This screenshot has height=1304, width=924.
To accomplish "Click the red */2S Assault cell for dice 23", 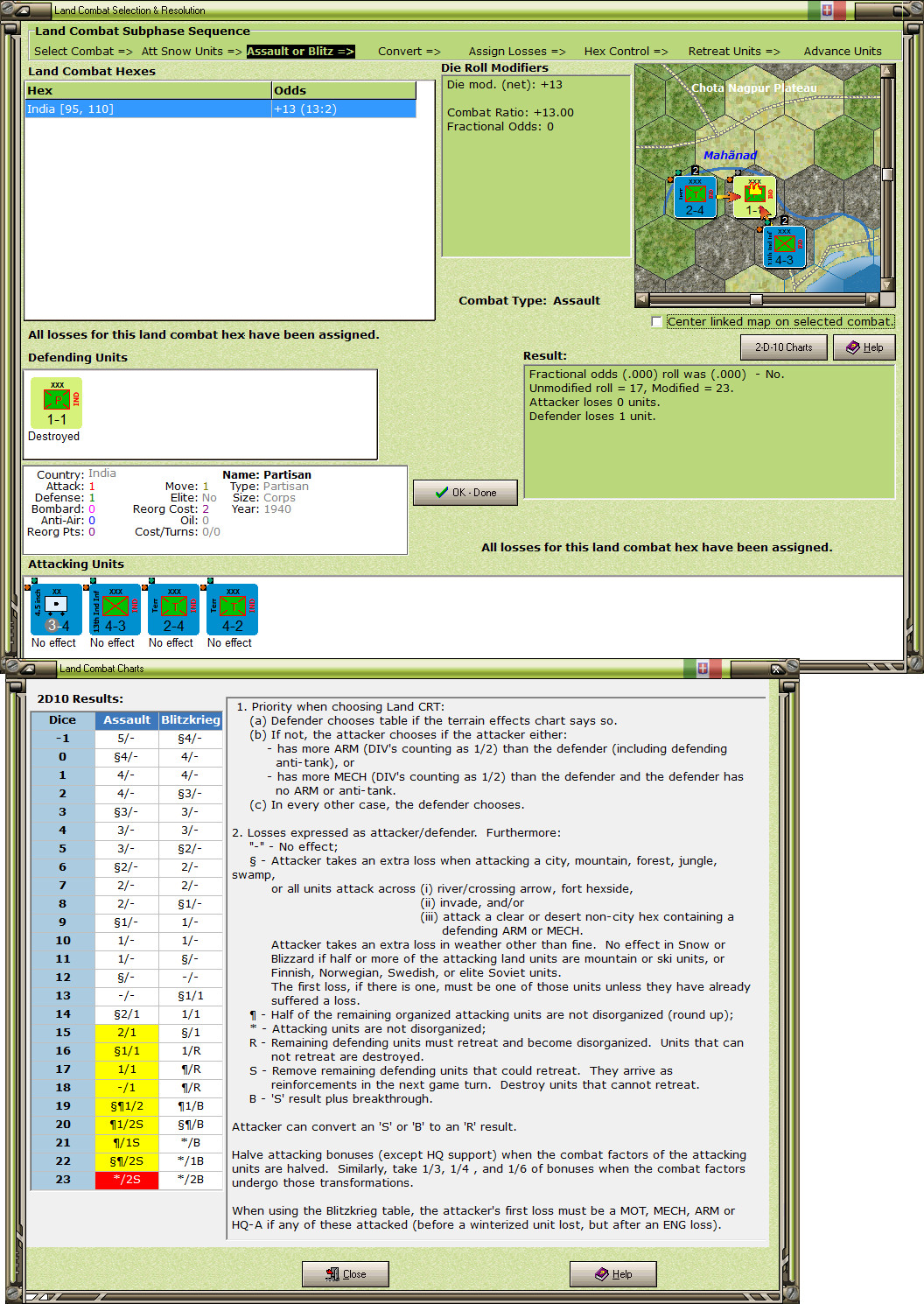I will (x=127, y=1180).
